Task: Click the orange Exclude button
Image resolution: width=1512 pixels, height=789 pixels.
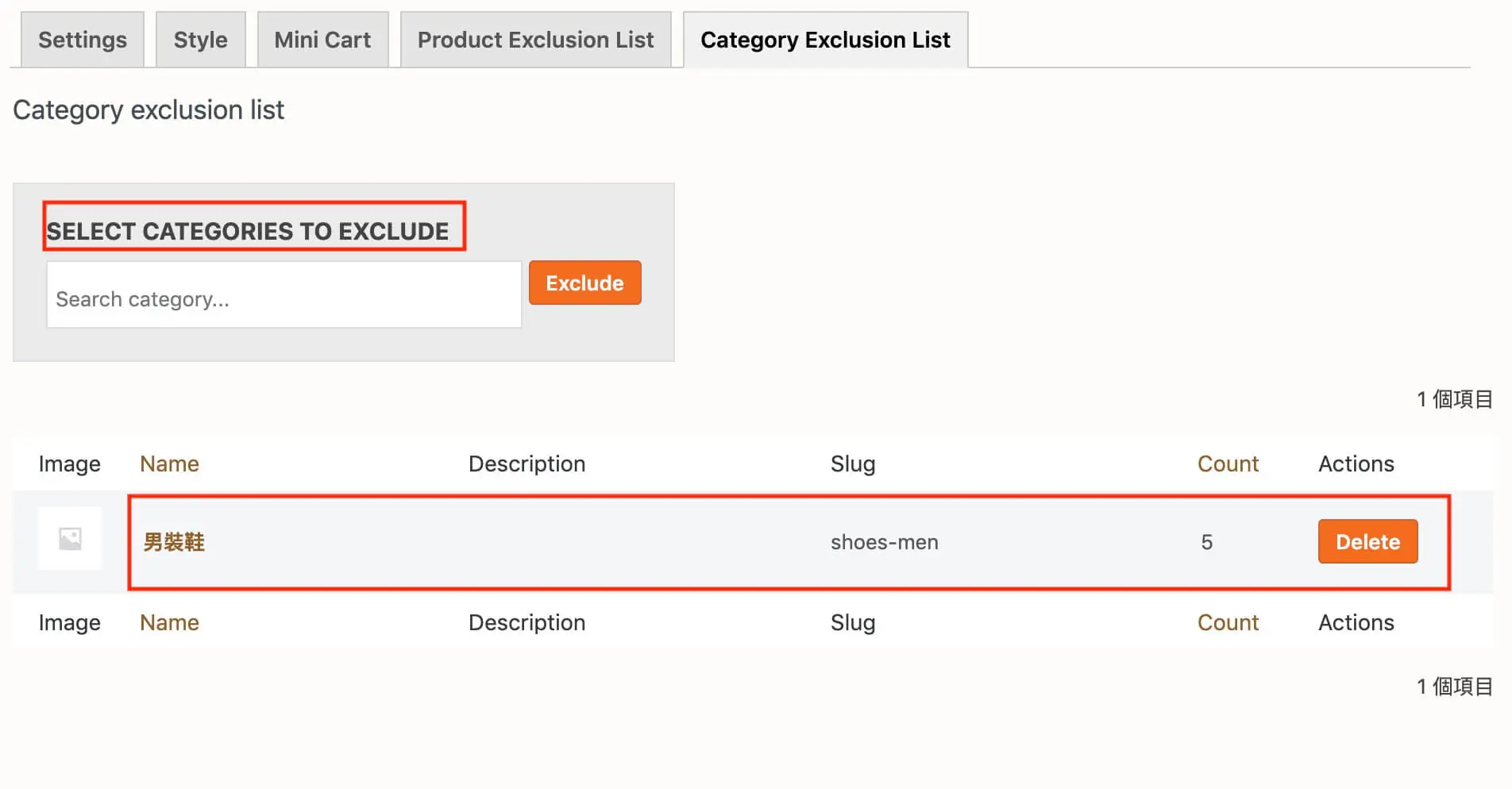Action: (585, 283)
